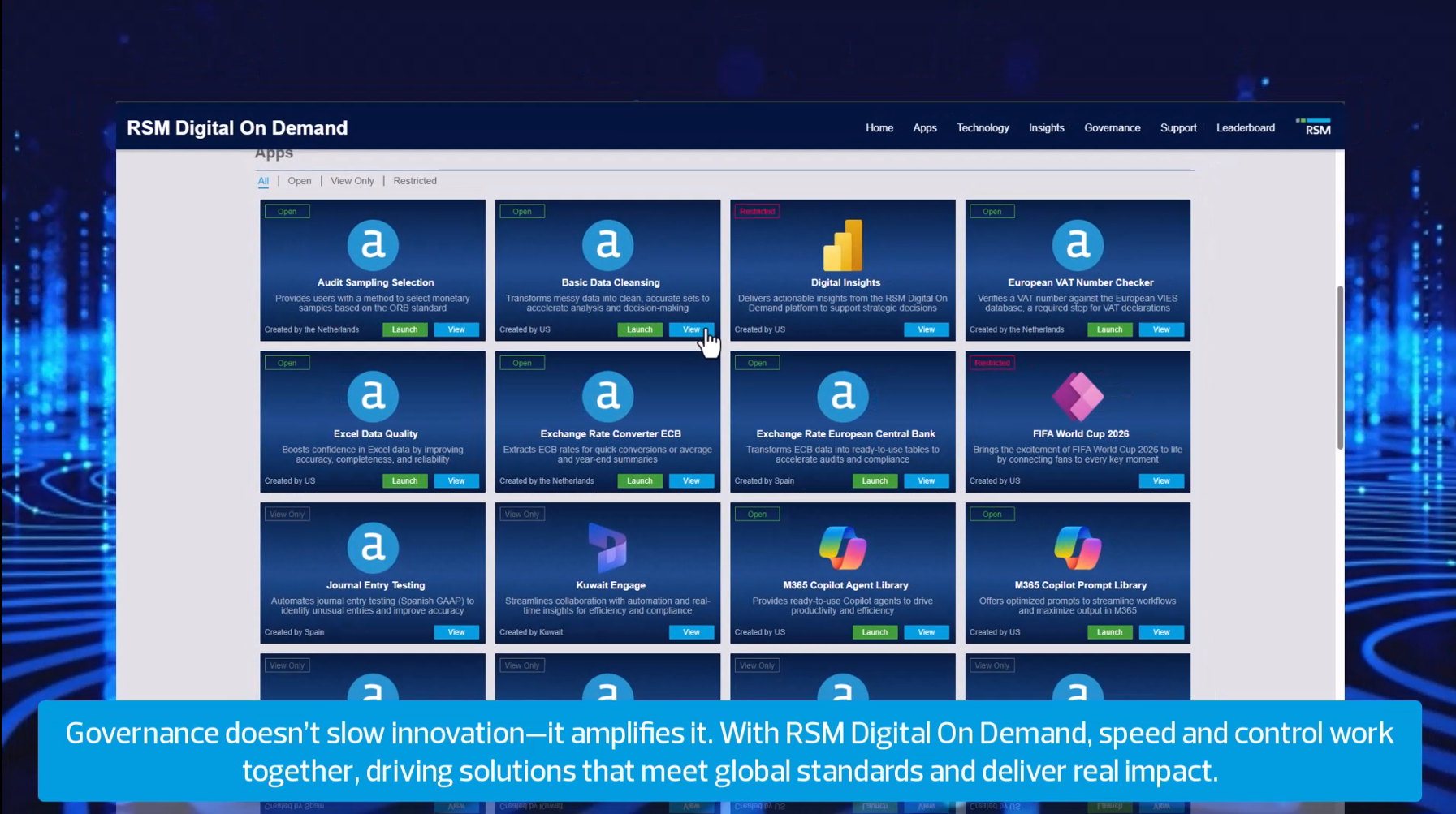1456x814 pixels.
Task: Click the Journal Entry Testing app icon
Action: 373,547
